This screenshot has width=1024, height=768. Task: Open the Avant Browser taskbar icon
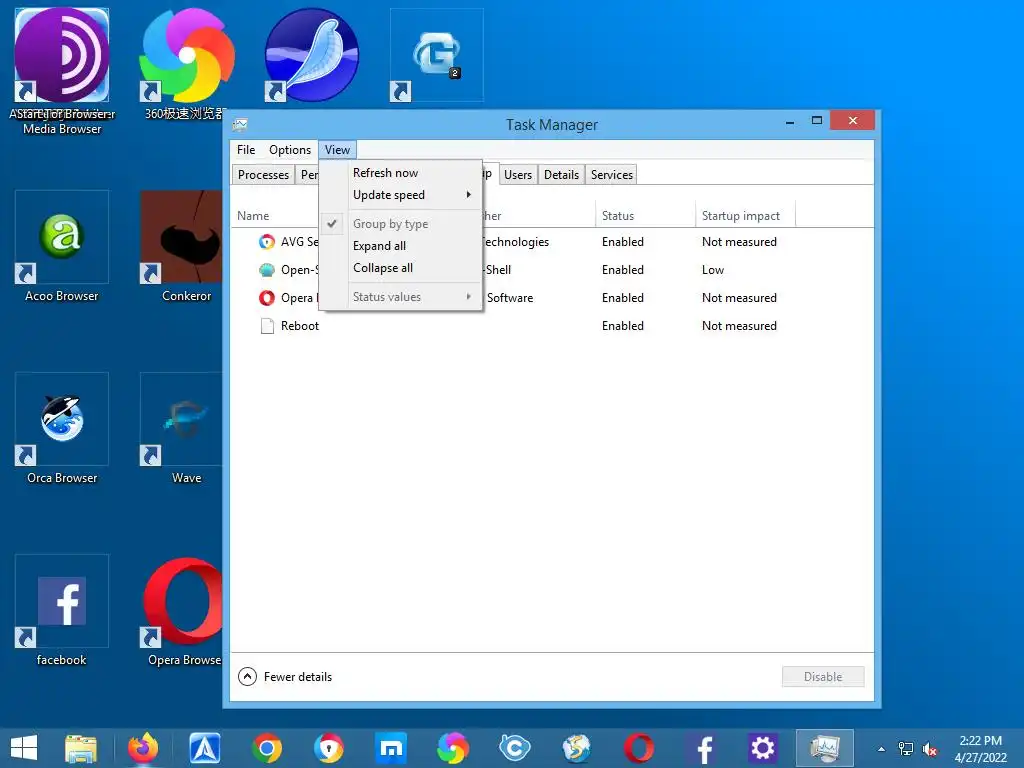(204, 748)
